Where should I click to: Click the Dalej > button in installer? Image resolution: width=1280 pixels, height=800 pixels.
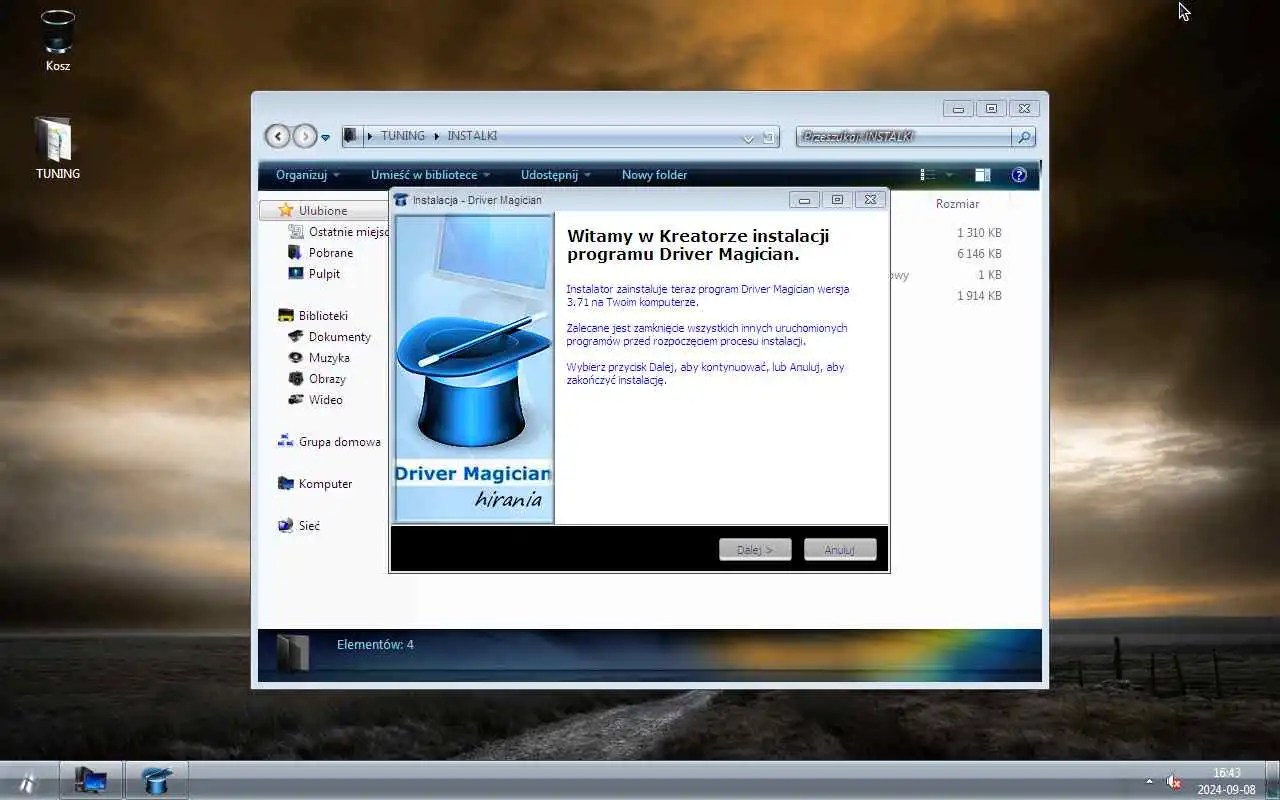point(755,549)
